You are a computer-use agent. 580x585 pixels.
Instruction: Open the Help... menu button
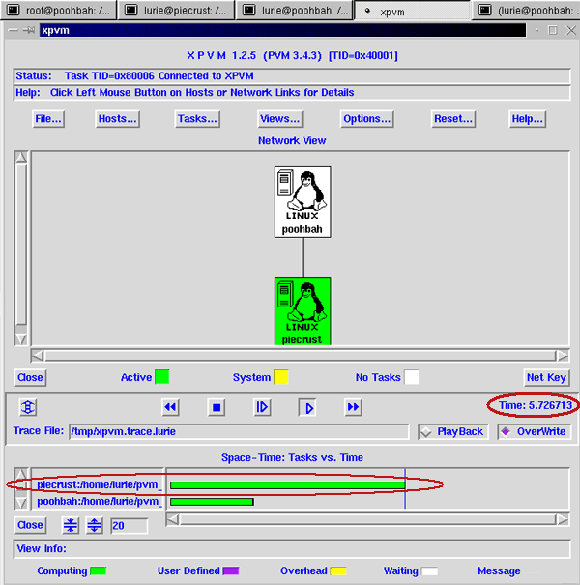[x=527, y=119]
